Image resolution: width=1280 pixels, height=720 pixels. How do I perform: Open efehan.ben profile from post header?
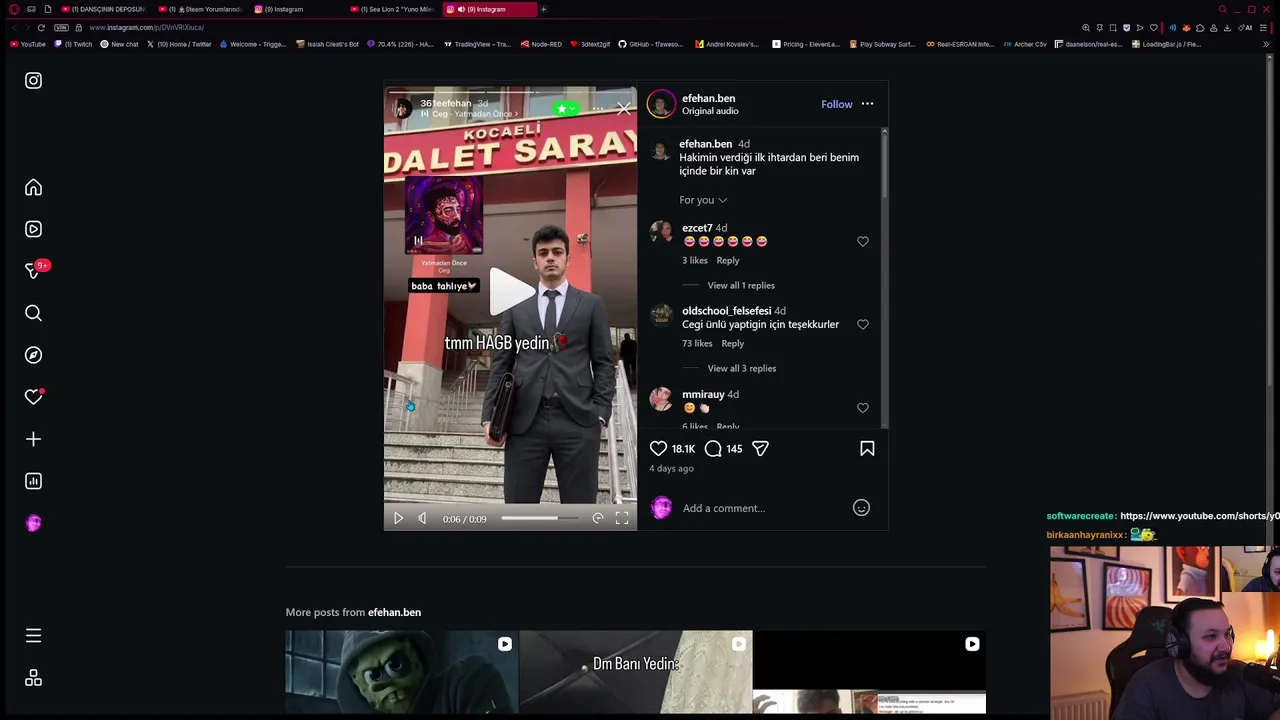coord(708,98)
